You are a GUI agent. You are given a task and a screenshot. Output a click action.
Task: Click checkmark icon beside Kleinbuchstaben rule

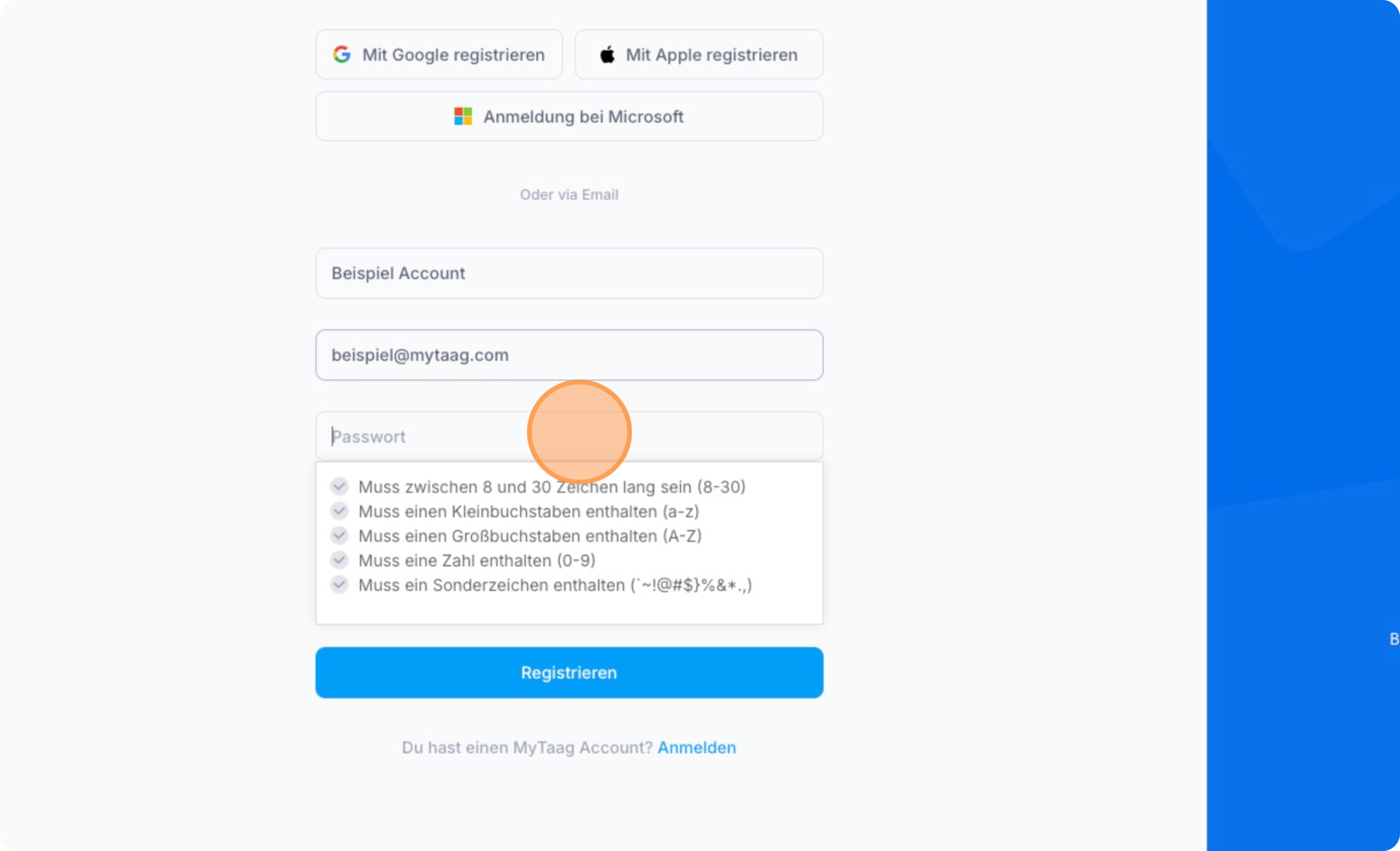pos(339,511)
